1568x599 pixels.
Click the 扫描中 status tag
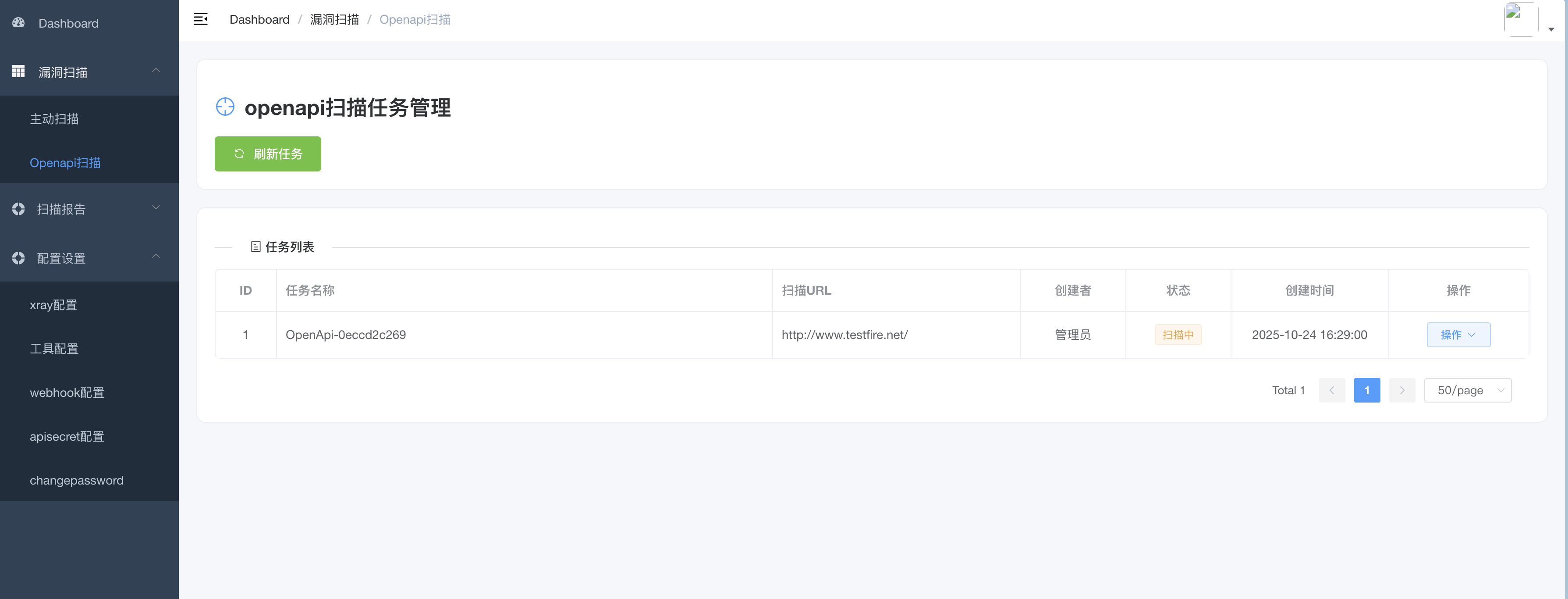click(1177, 335)
